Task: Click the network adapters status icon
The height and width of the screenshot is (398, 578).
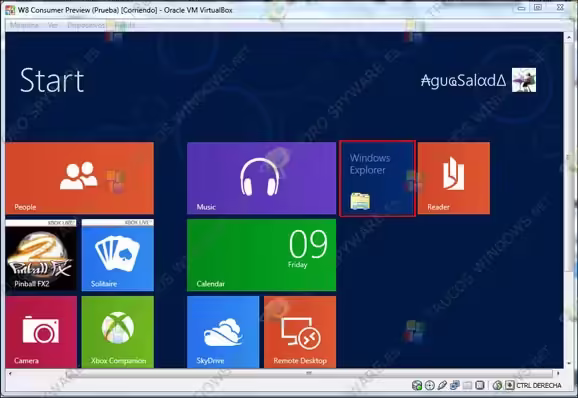Action: [x=455, y=385]
